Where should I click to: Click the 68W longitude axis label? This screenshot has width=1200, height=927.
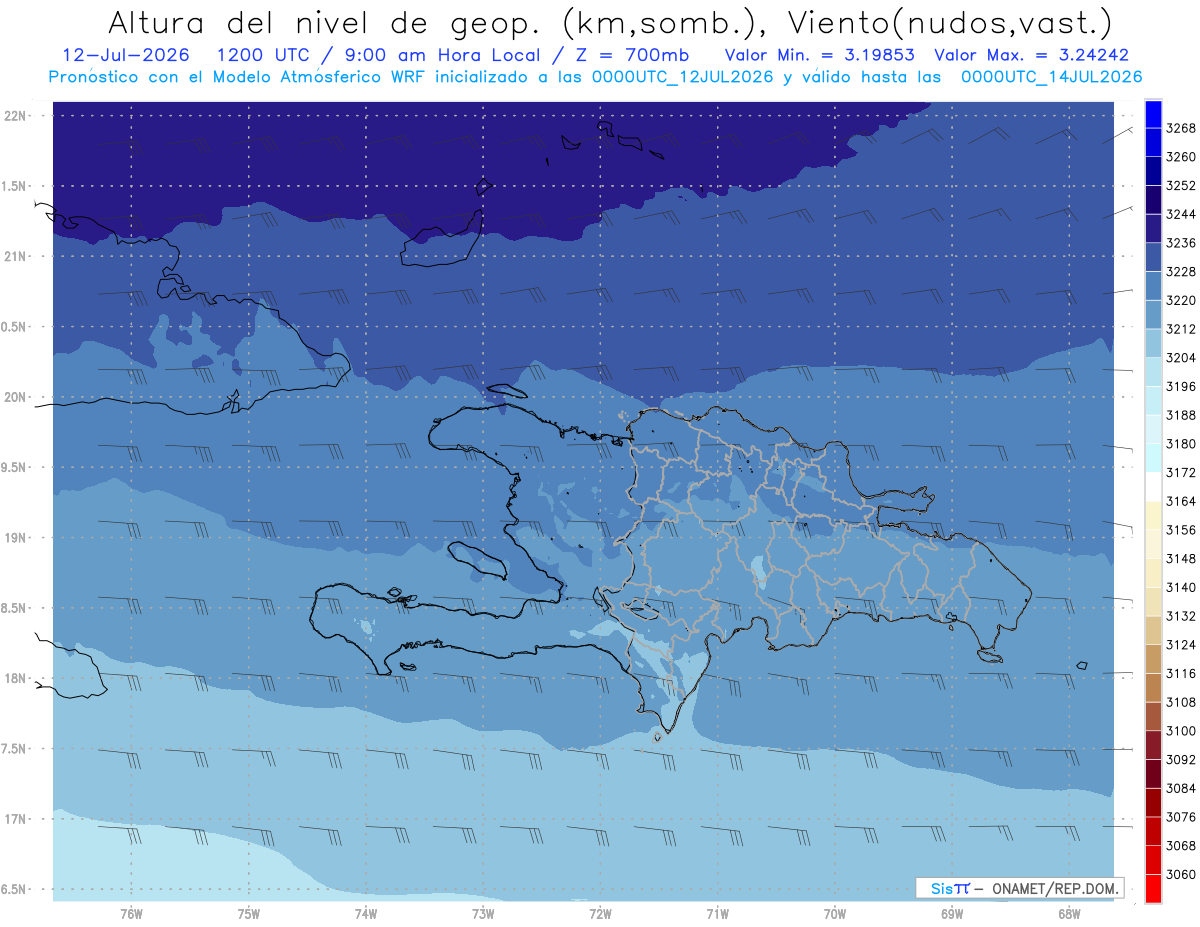(x=1069, y=913)
